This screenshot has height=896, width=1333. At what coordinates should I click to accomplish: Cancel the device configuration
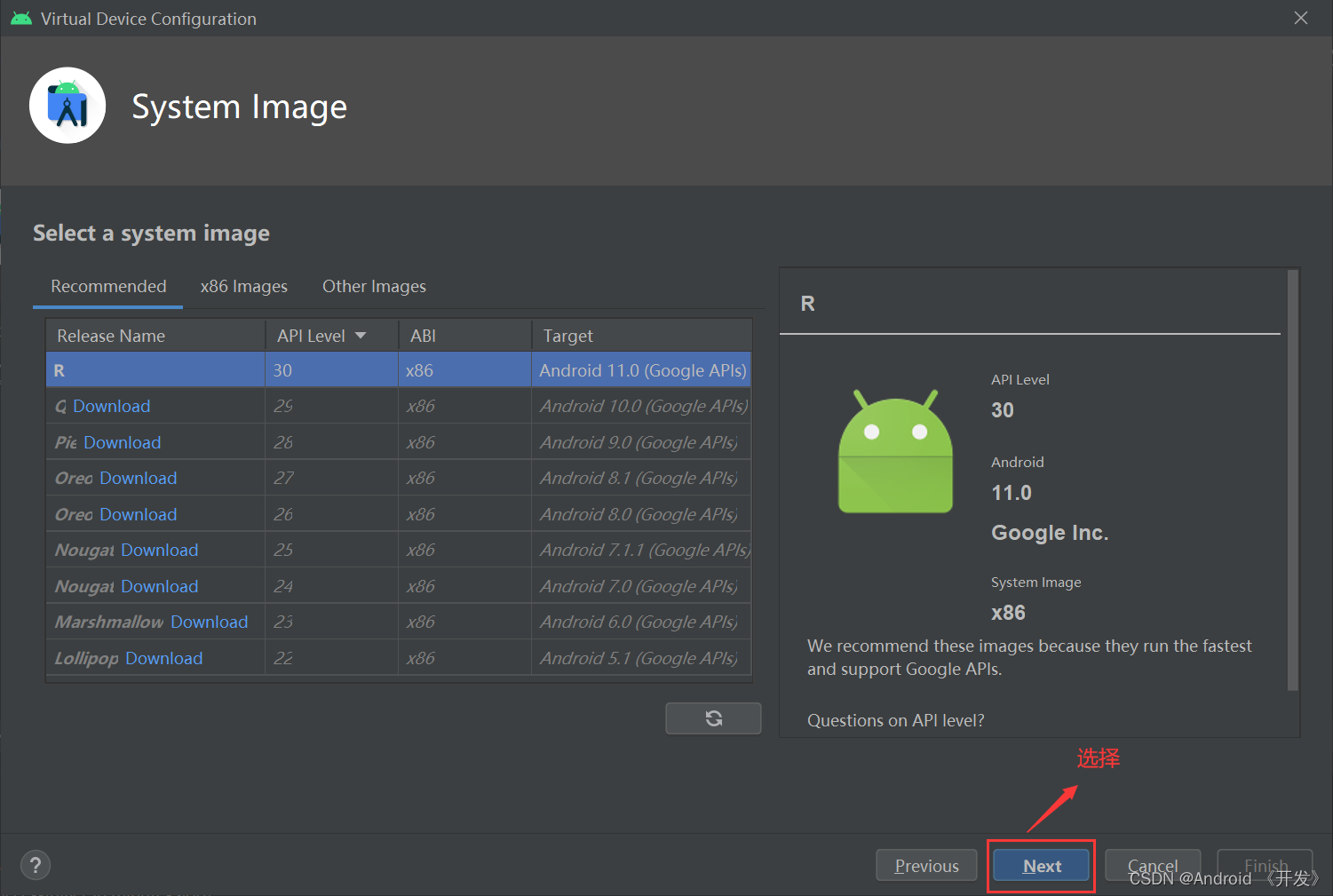(1153, 866)
